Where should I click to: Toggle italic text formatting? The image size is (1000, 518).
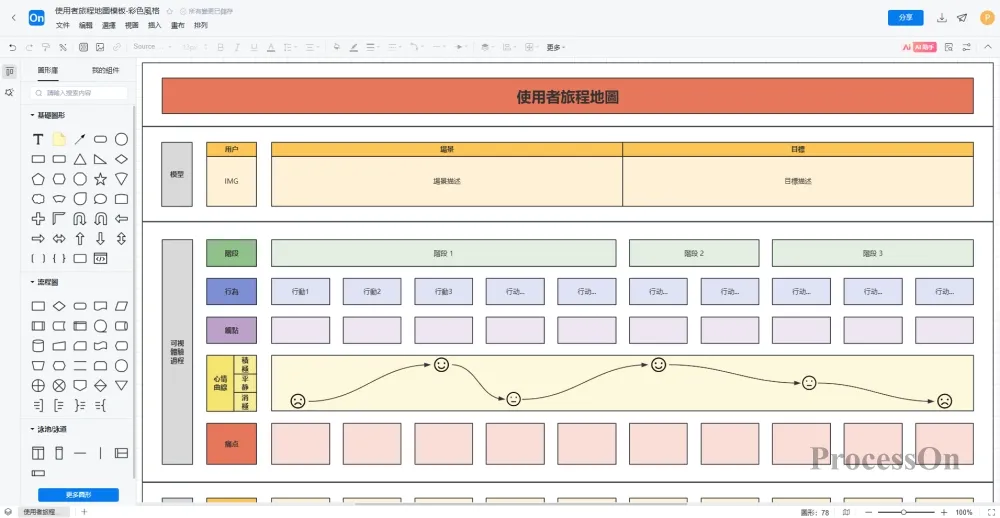pos(237,47)
